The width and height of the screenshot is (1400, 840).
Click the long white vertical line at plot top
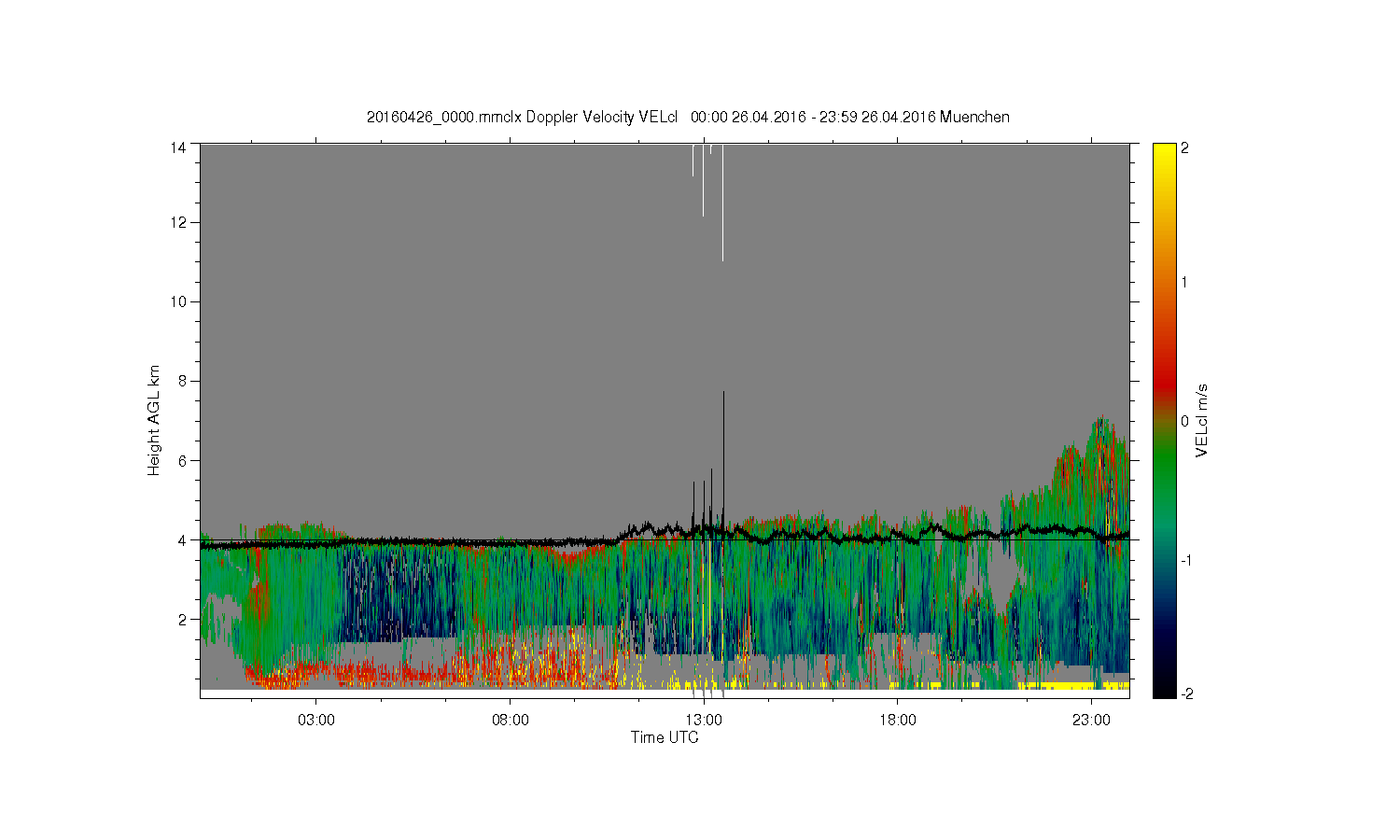(722, 203)
